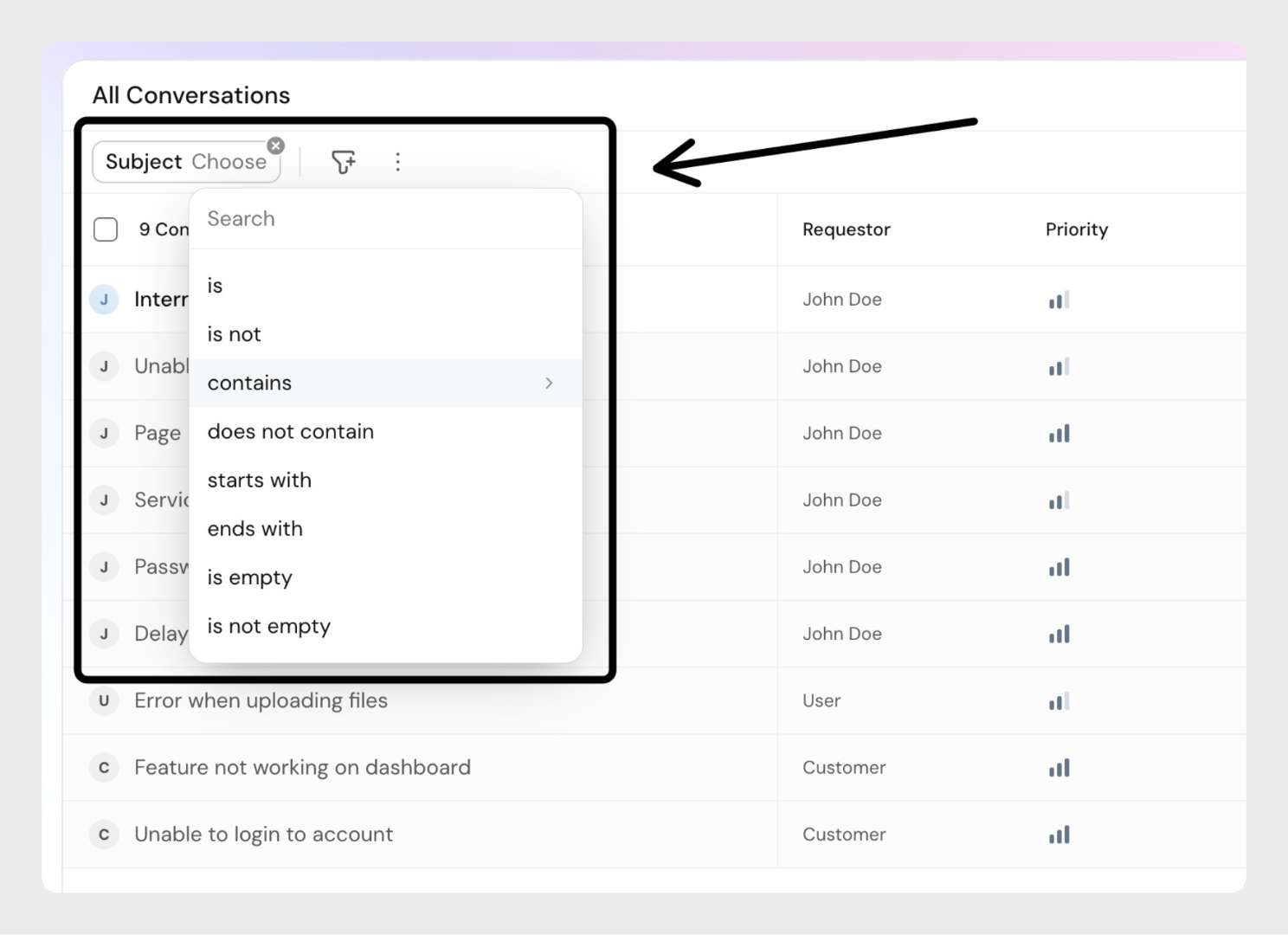
Task: Click C avatar beside Feature not working row
Action: click(104, 768)
